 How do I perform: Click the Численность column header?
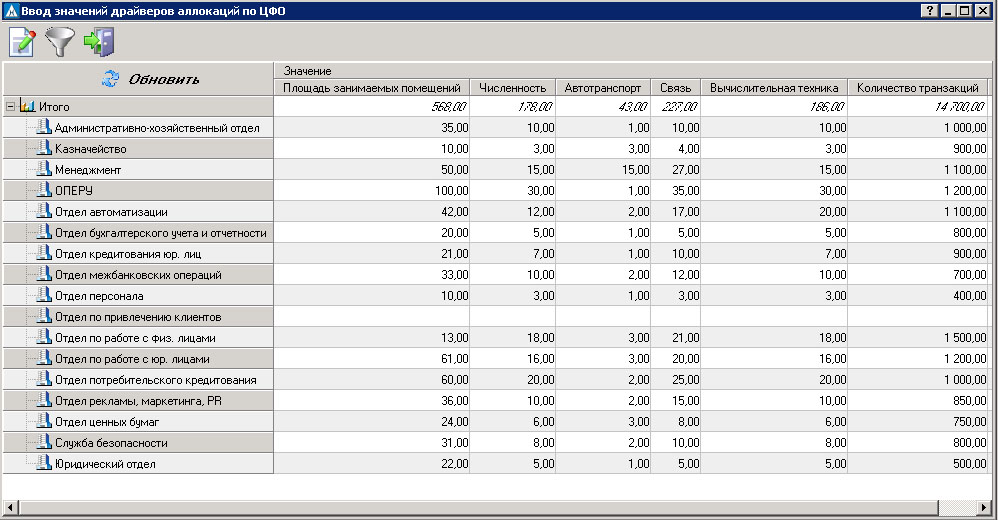tap(512, 88)
